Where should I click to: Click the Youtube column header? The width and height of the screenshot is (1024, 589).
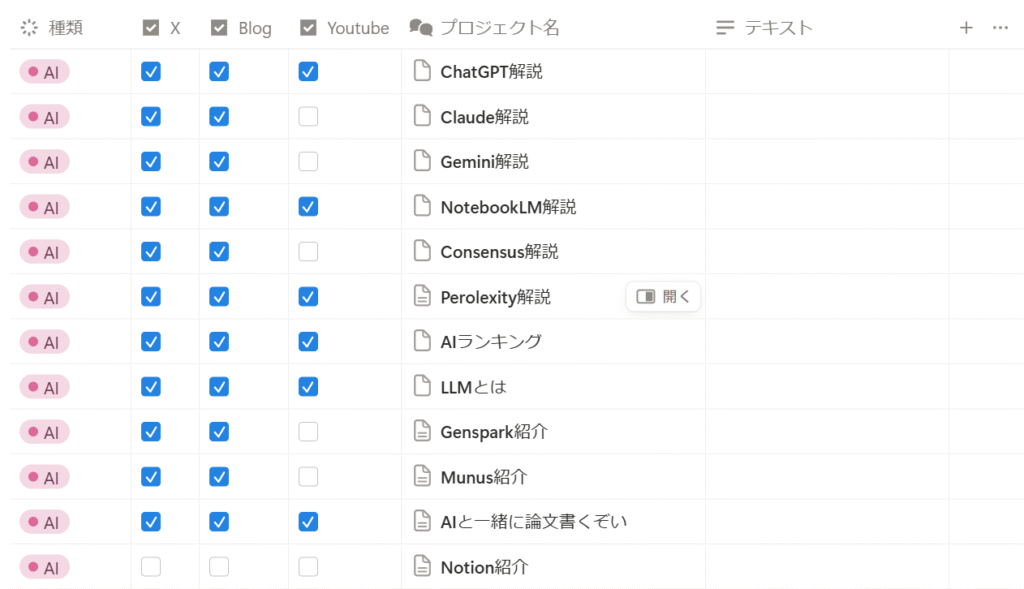tap(357, 28)
